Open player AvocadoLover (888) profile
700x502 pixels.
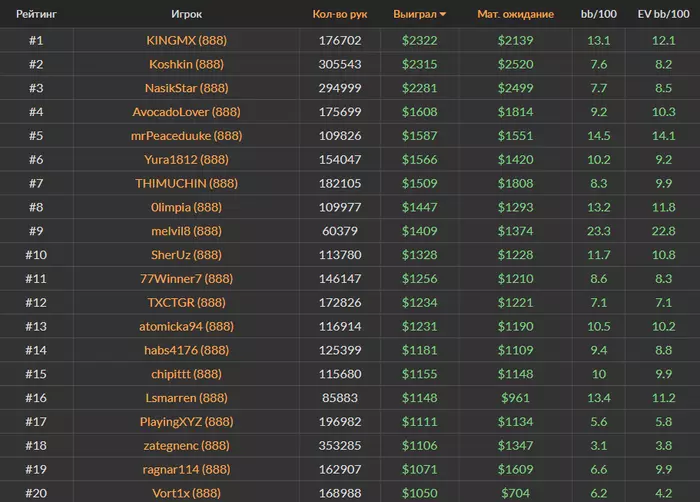(187, 112)
